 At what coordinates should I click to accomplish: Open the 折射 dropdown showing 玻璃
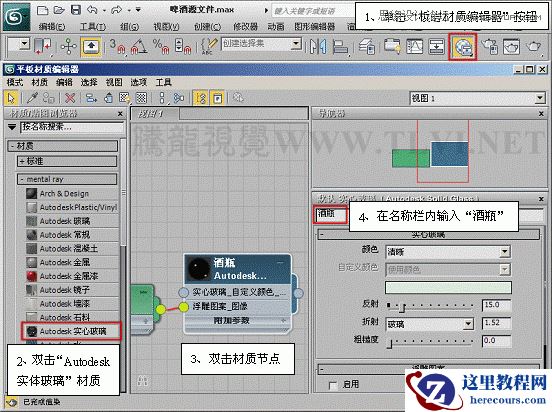(x=468, y=324)
